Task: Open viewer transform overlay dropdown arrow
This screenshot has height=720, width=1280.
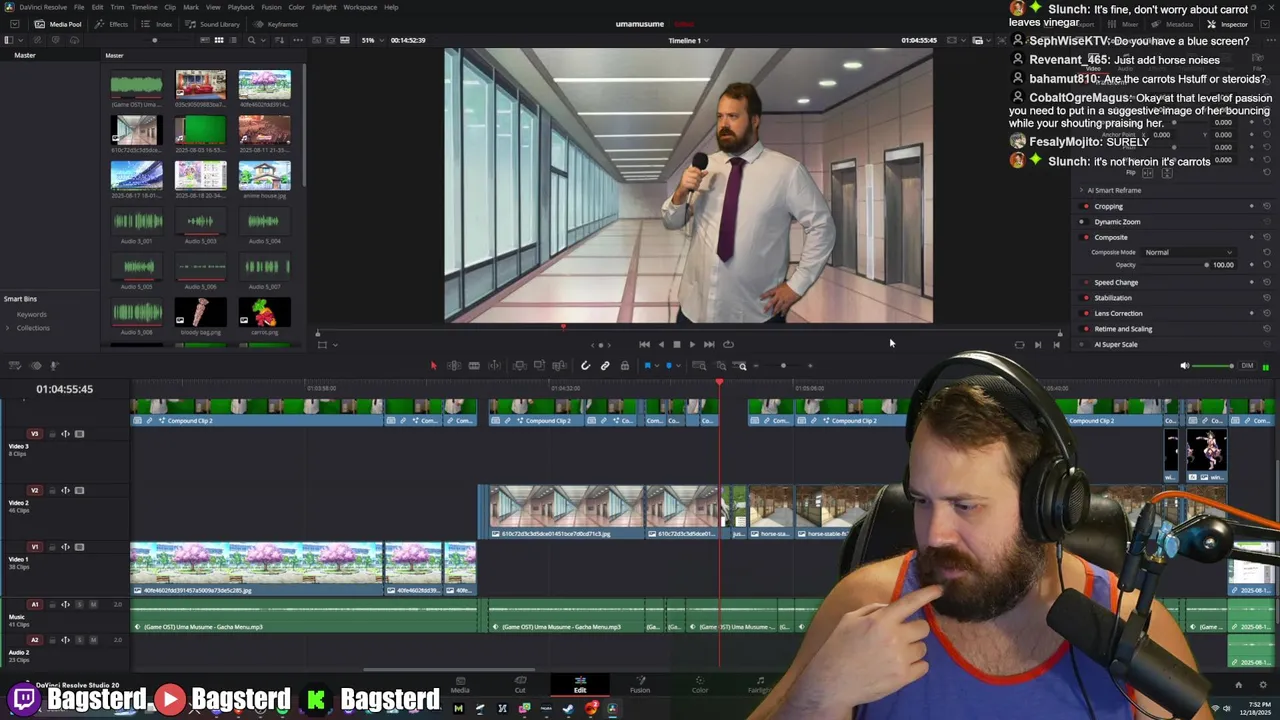Action: 334,345
